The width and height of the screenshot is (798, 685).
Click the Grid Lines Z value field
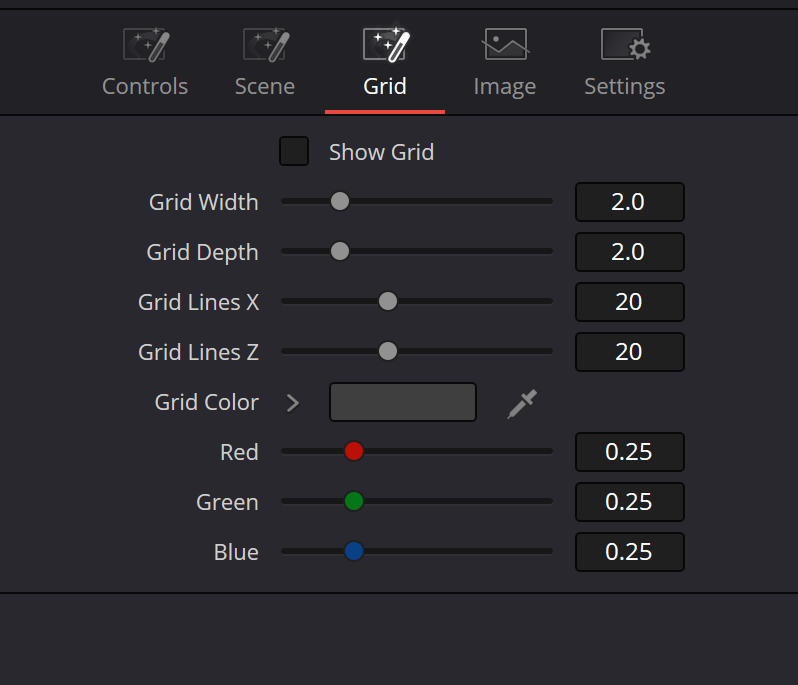(x=630, y=352)
